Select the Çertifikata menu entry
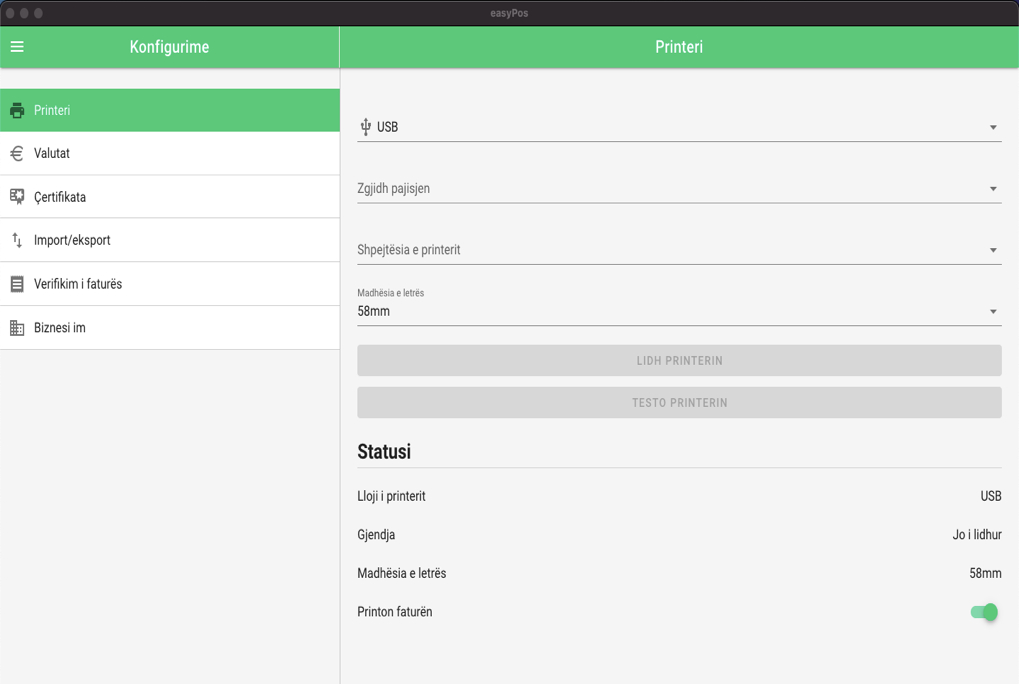The image size is (1019, 684). (x=60, y=197)
